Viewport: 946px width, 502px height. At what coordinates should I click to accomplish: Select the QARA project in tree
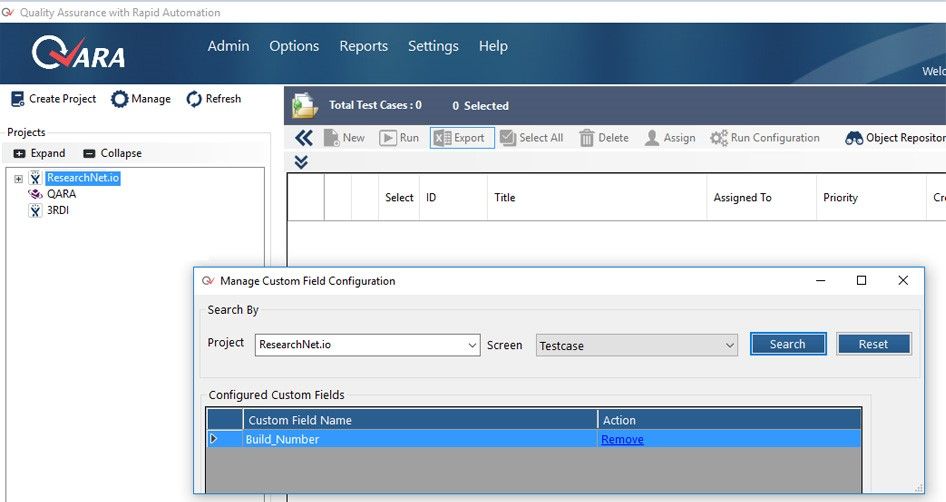coord(62,194)
